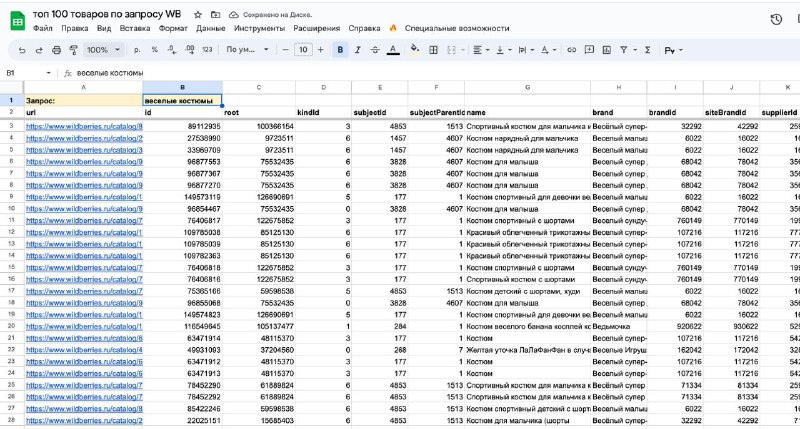Create a filter
The height and width of the screenshot is (429, 800).
(623, 50)
